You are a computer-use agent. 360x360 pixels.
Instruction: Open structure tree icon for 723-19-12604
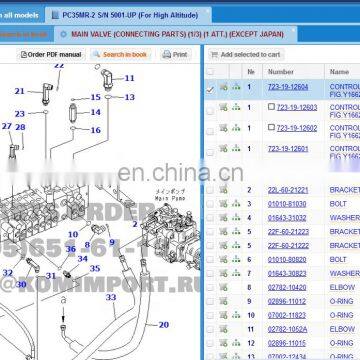(x=236, y=87)
